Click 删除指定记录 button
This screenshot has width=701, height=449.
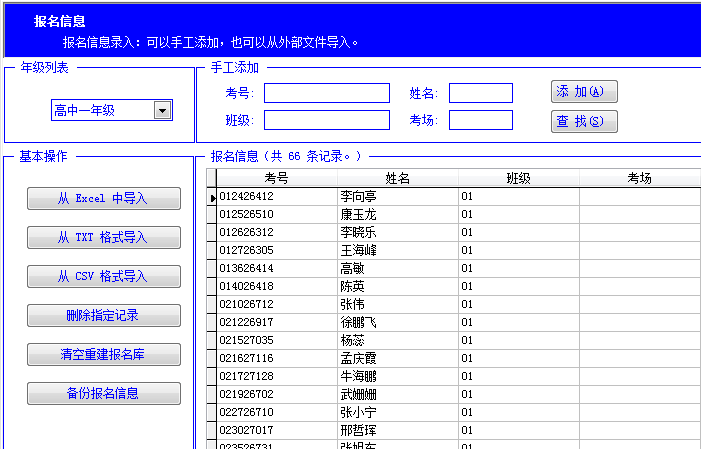click(103, 315)
